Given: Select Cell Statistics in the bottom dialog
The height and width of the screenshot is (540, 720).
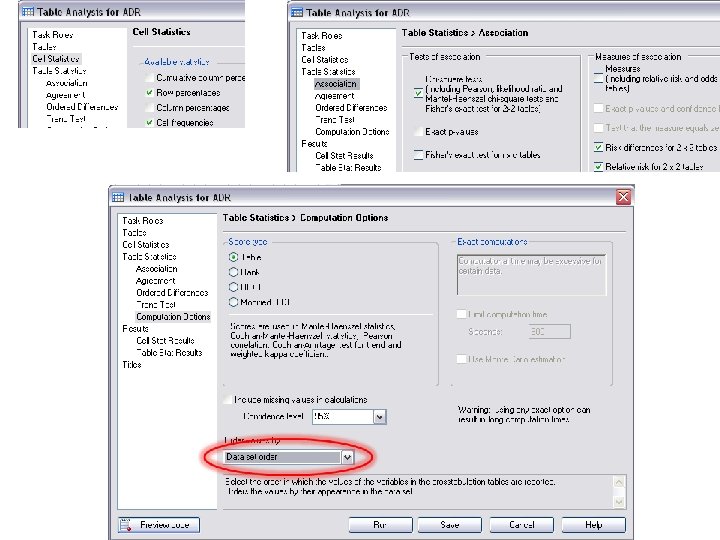Looking at the screenshot, I should 146,245.
